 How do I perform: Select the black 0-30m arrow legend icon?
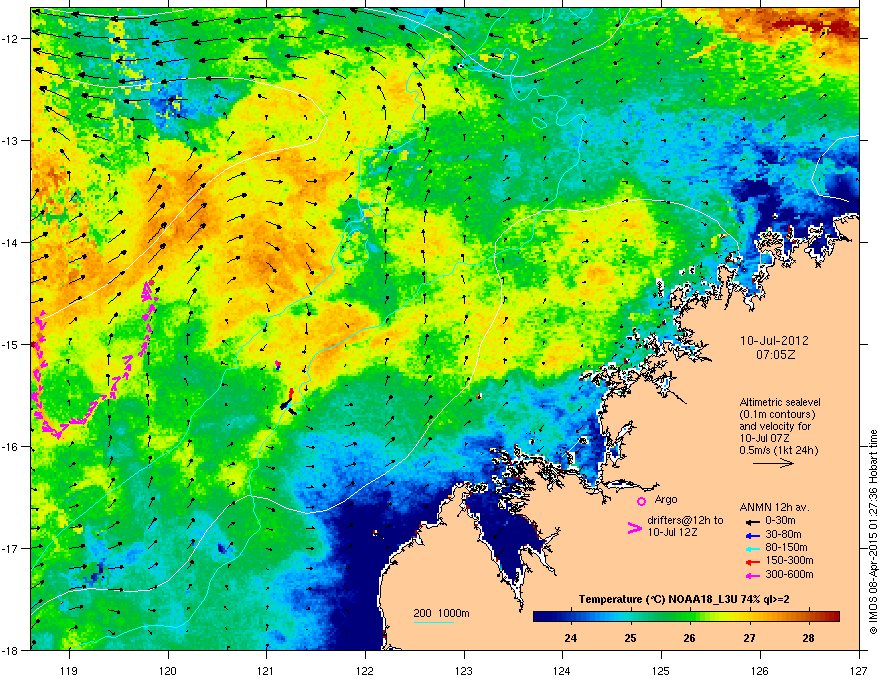[x=753, y=521]
